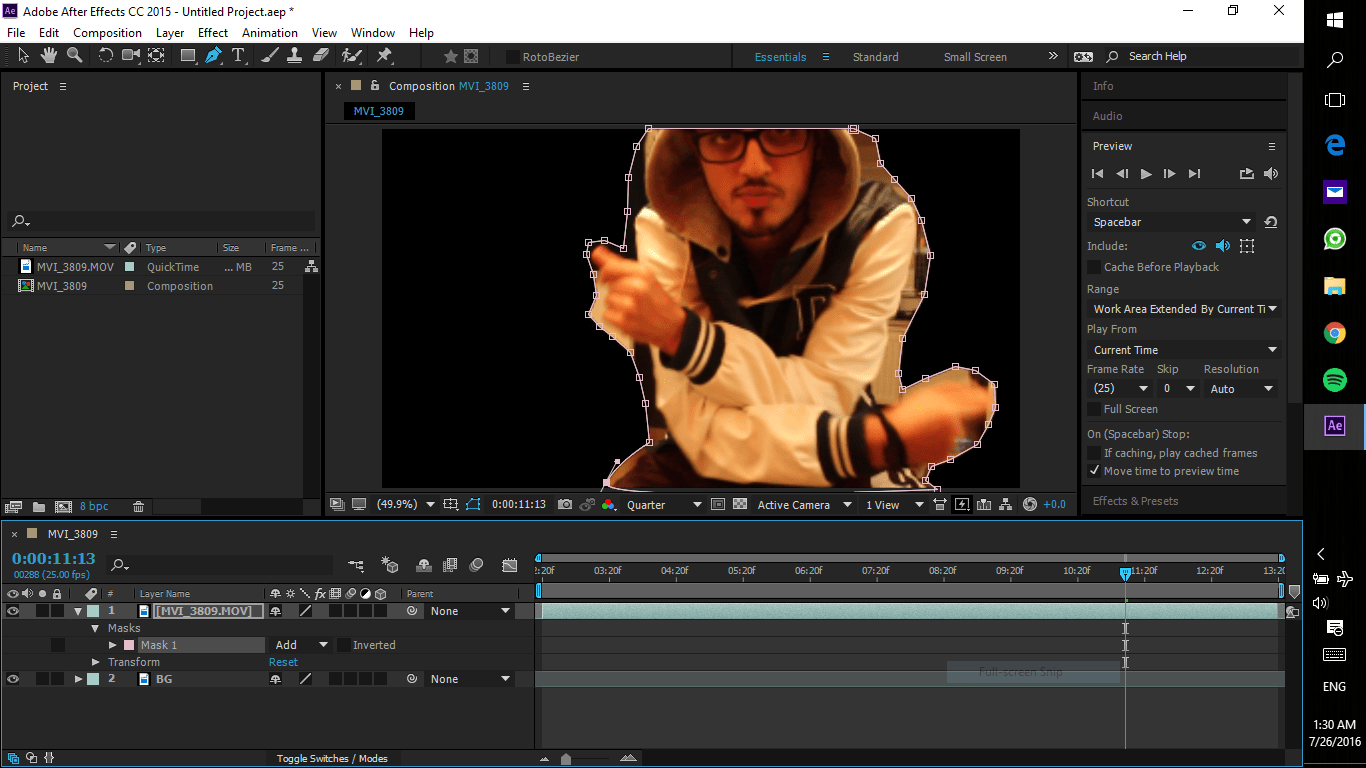Toggle visibility of the BG layer
This screenshot has width=1366, height=768.
[12, 678]
